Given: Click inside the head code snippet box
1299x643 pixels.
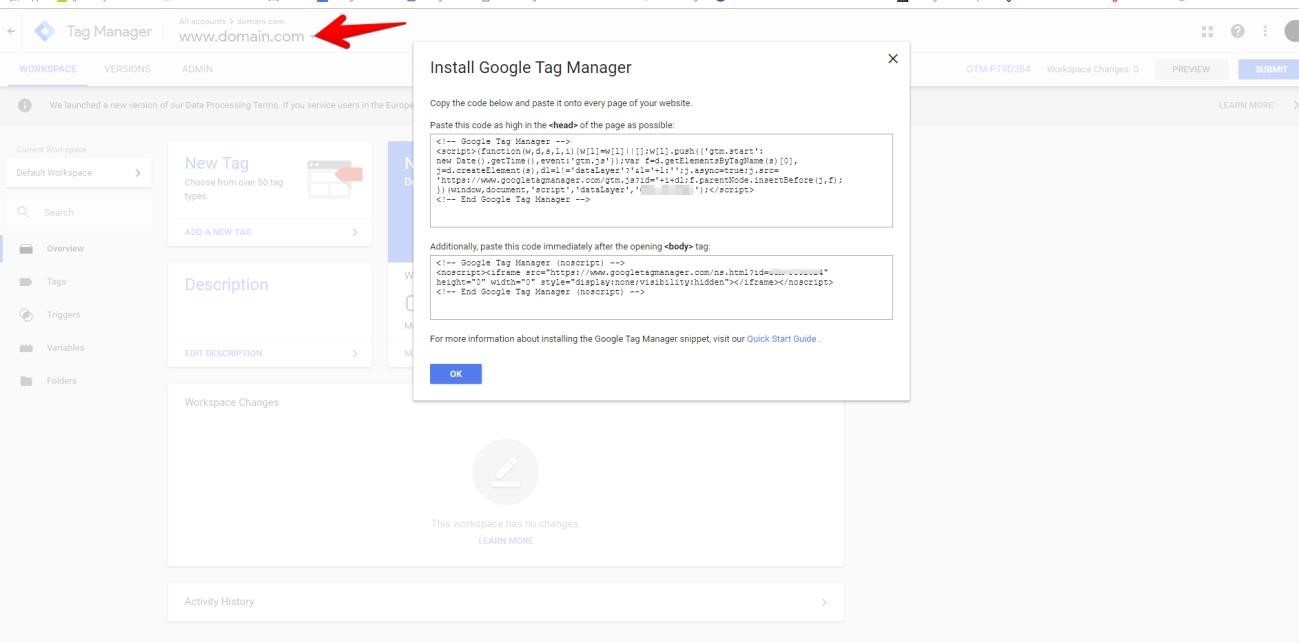Looking at the screenshot, I should pos(661,181).
